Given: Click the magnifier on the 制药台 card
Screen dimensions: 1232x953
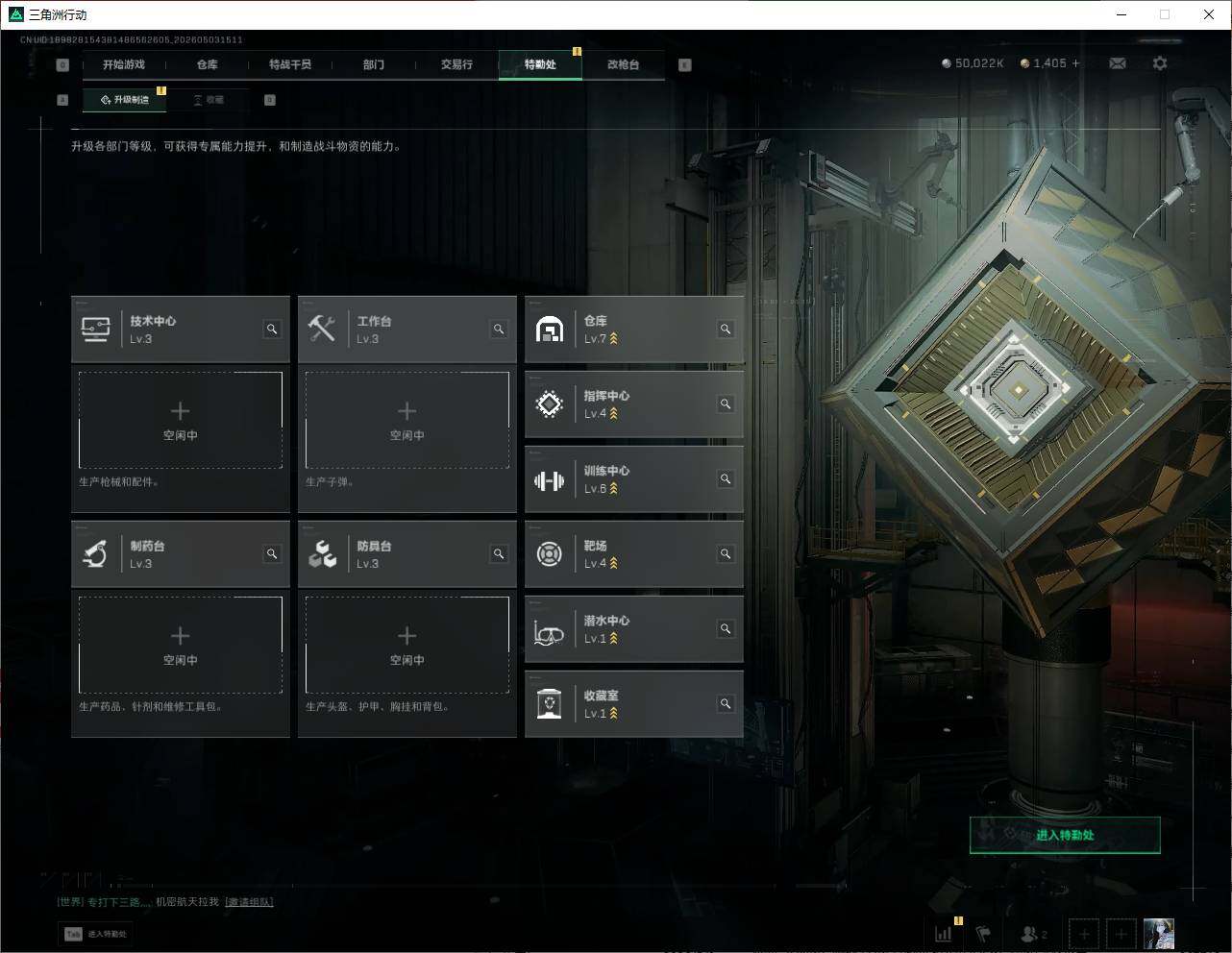Looking at the screenshot, I should tap(272, 554).
